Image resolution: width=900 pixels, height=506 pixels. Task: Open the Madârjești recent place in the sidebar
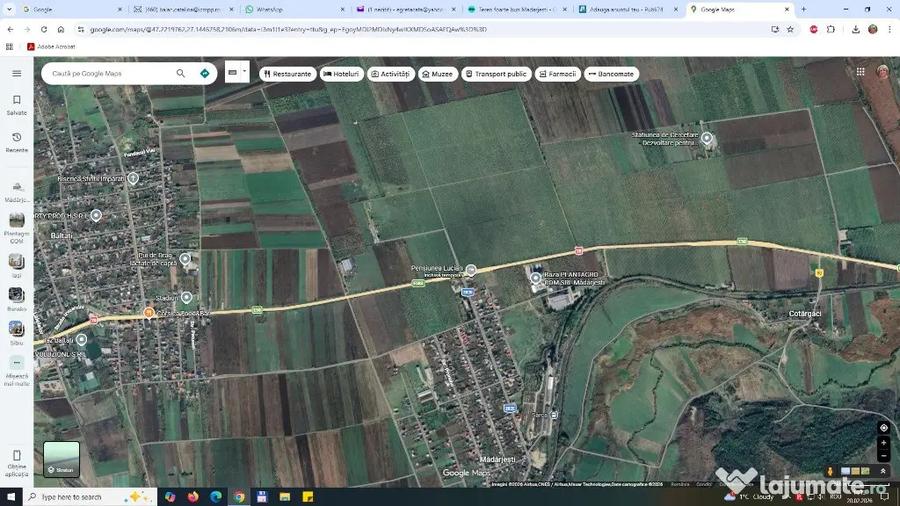17,192
